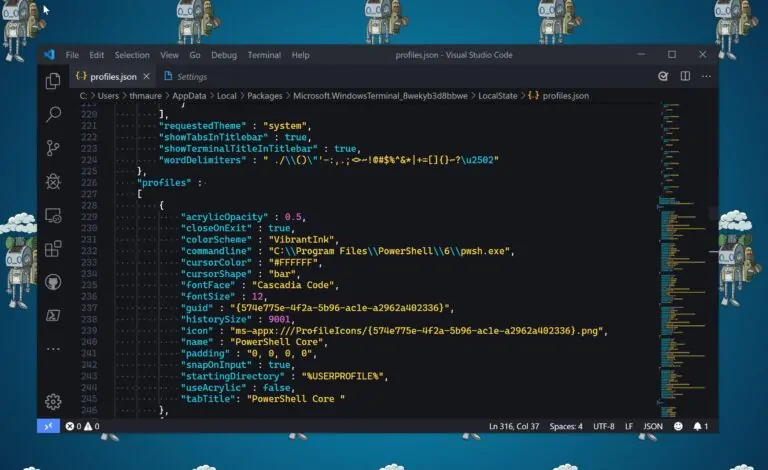Switch to the Settings tab
Viewport: 768px width, 470px height.
coord(185,76)
